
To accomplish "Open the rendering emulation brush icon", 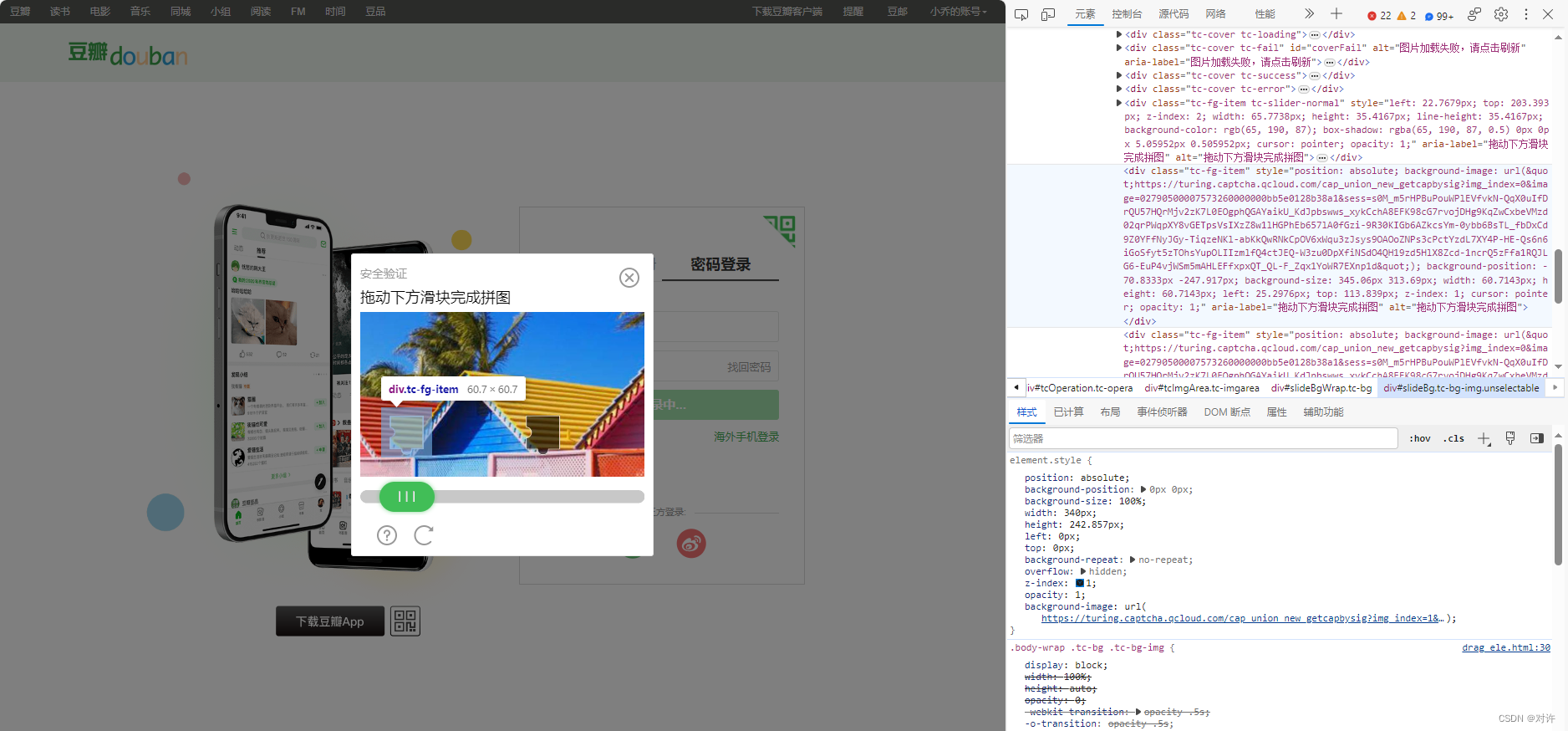I will 1510,438.
